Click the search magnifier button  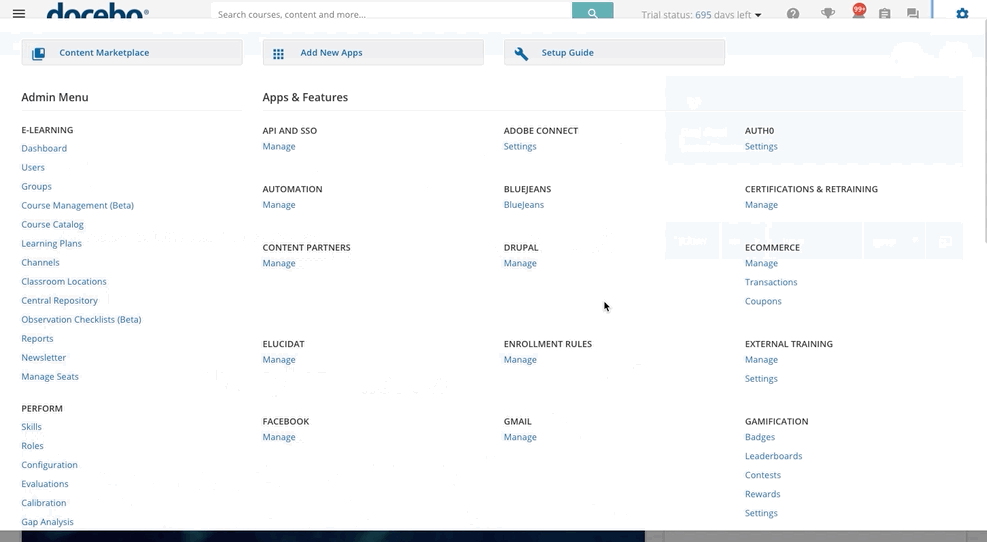pos(592,11)
